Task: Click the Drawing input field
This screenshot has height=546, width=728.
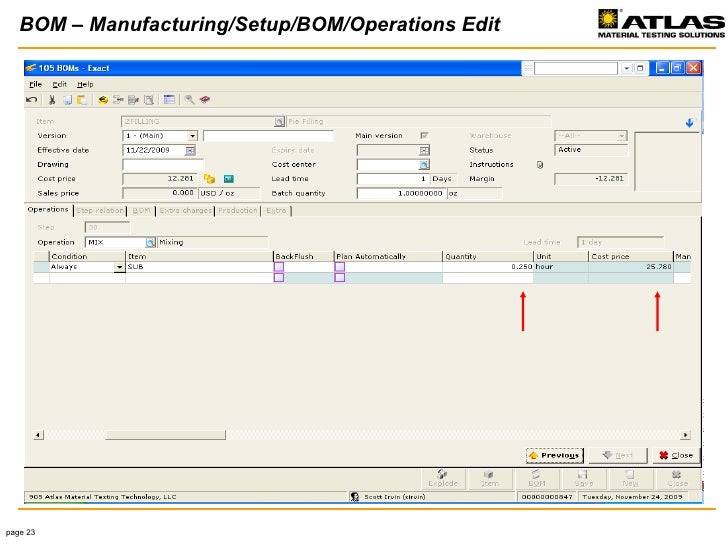Action: point(162,165)
